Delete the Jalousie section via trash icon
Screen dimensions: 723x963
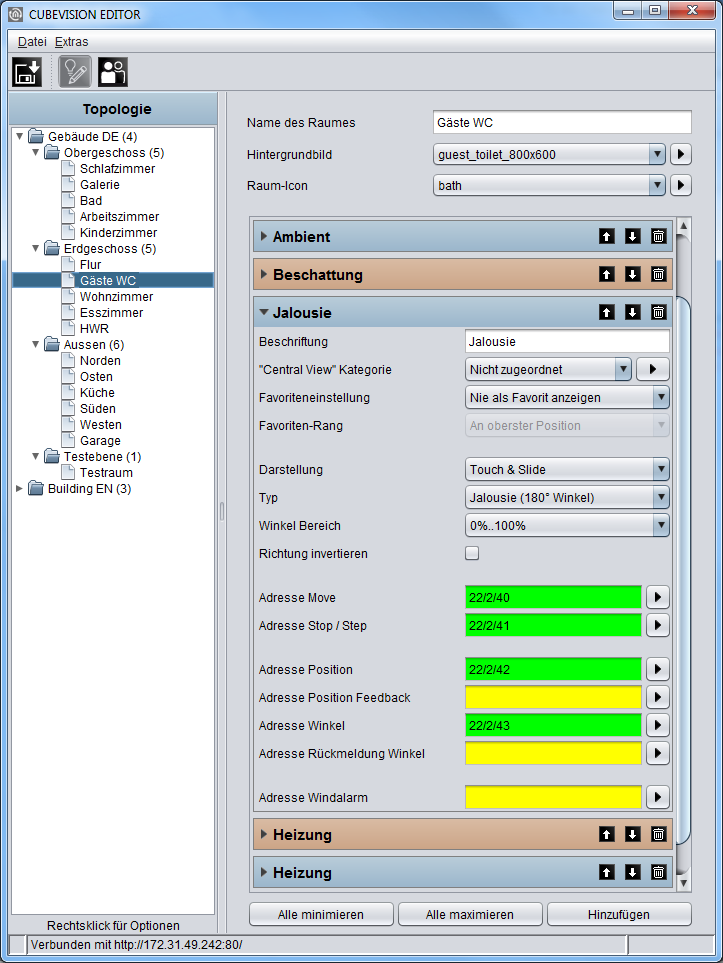pyautogui.click(x=658, y=313)
